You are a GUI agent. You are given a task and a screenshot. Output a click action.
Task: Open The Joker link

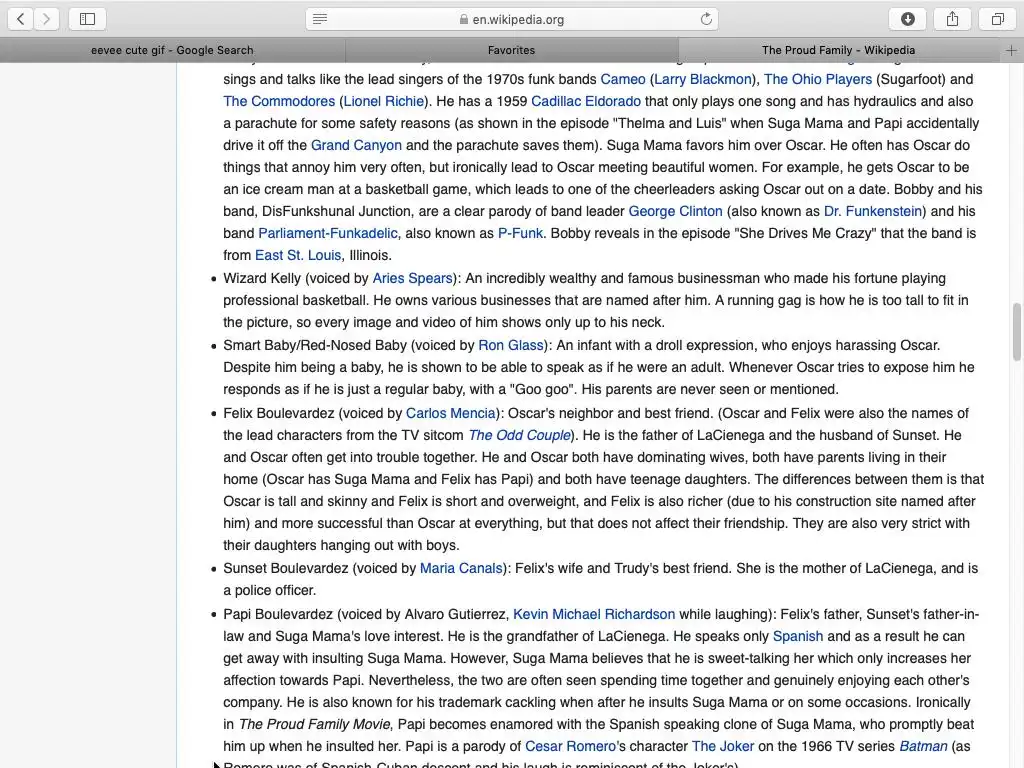[x=722, y=746]
